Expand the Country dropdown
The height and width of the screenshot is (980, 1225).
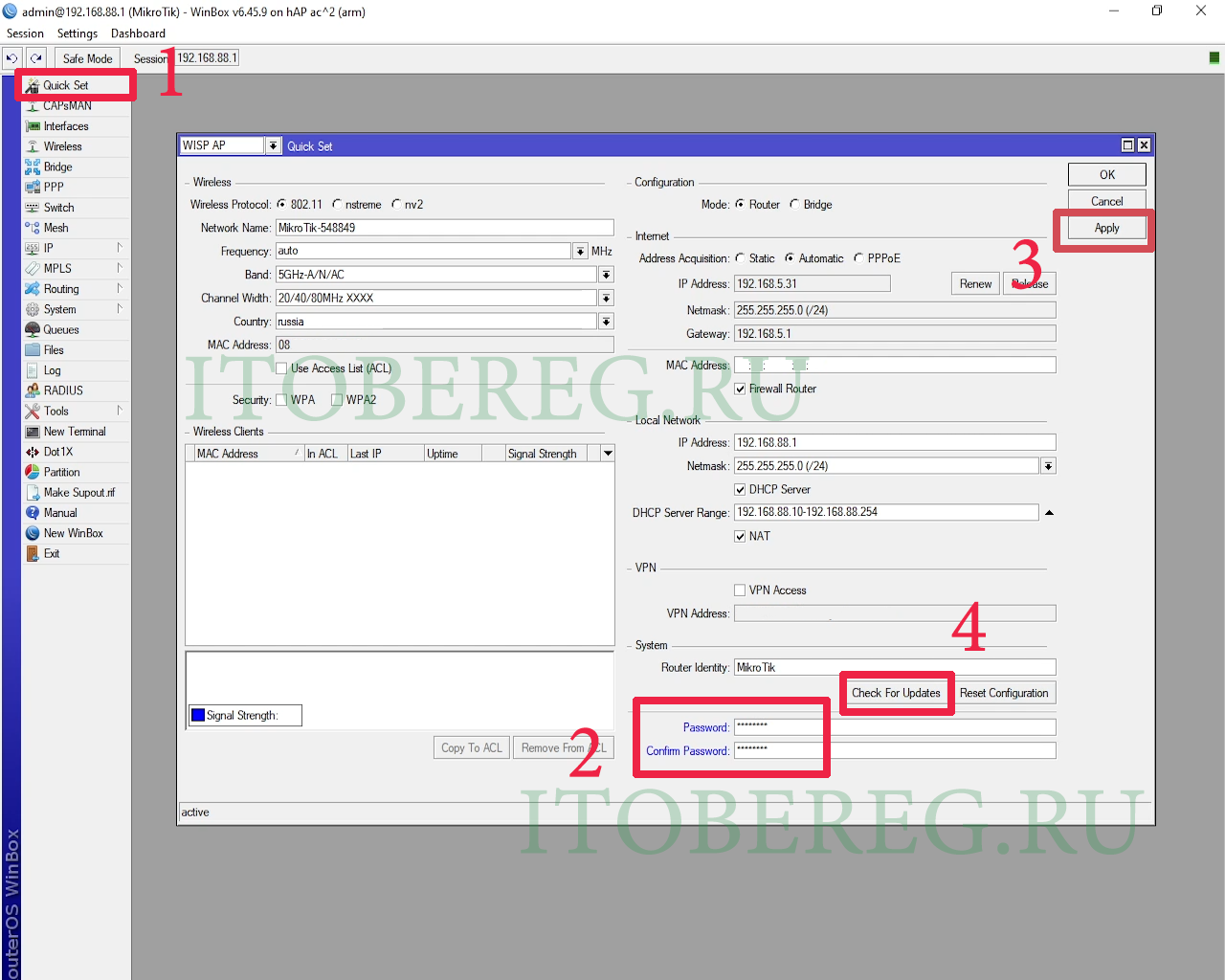(x=606, y=322)
